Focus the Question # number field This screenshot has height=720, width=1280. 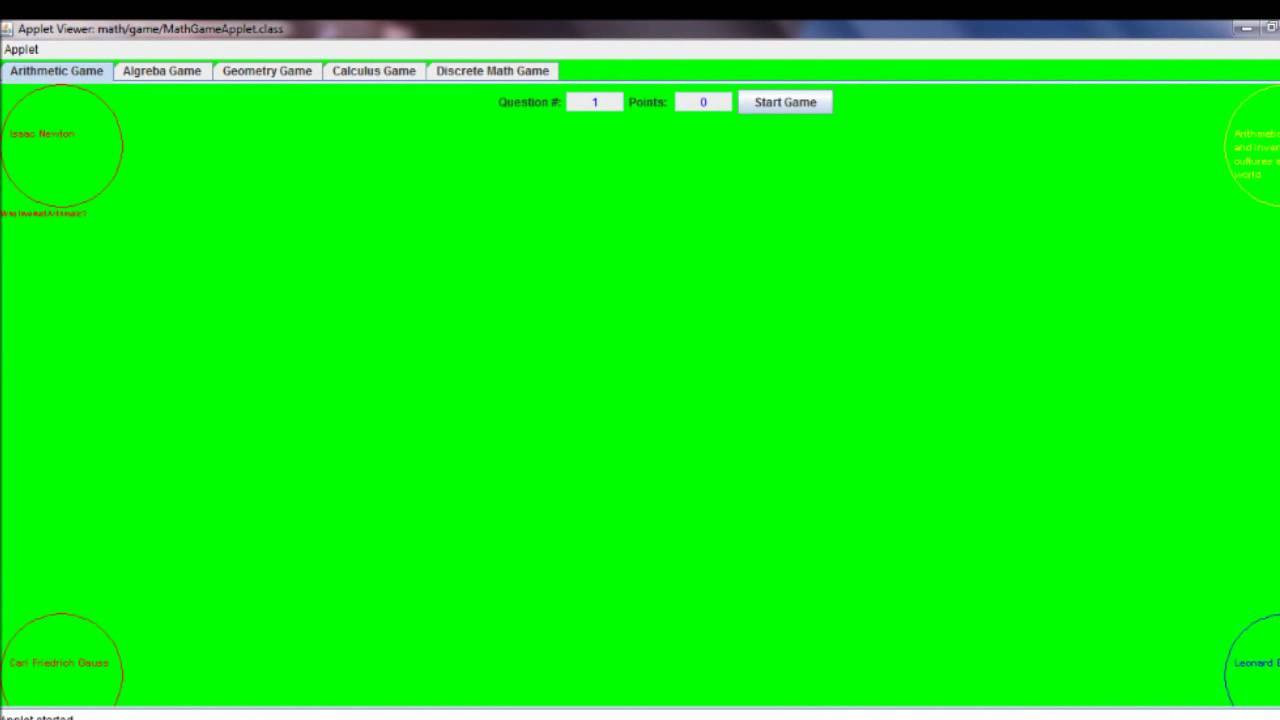594,102
